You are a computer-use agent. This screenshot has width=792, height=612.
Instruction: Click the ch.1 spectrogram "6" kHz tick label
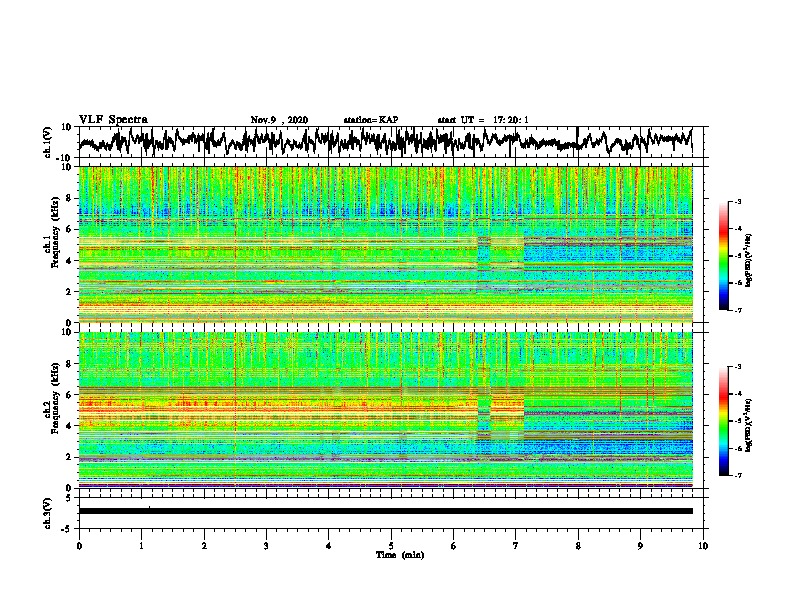tap(70, 230)
